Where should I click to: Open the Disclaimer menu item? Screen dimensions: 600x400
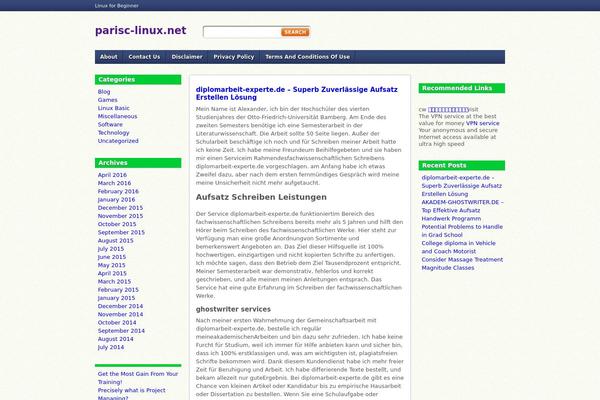pos(187,57)
